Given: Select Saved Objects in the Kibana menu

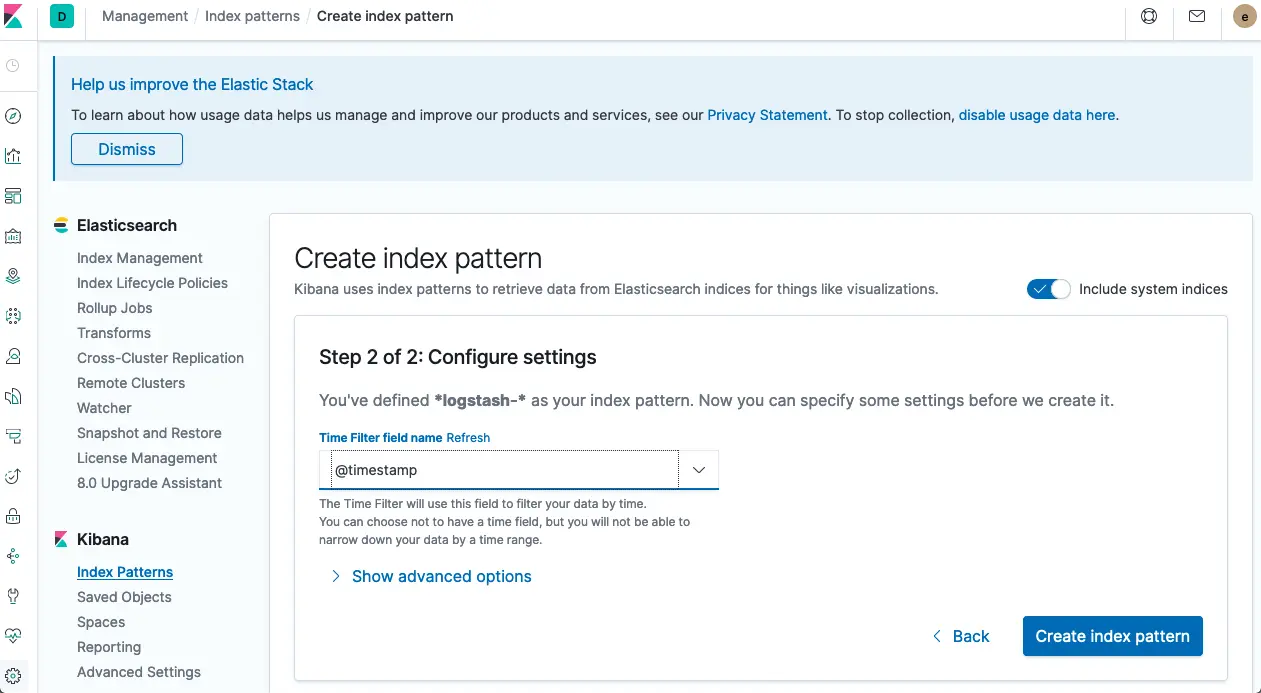Looking at the screenshot, I should [x=124, y=597].
